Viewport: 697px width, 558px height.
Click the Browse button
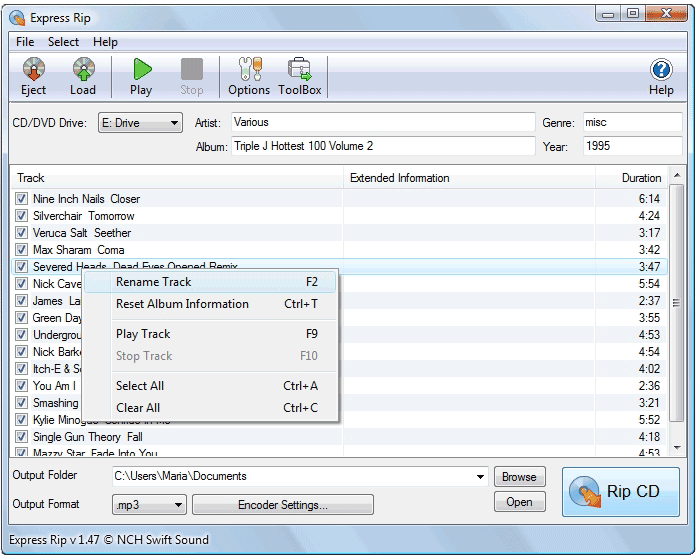click(x=520, y=477)
